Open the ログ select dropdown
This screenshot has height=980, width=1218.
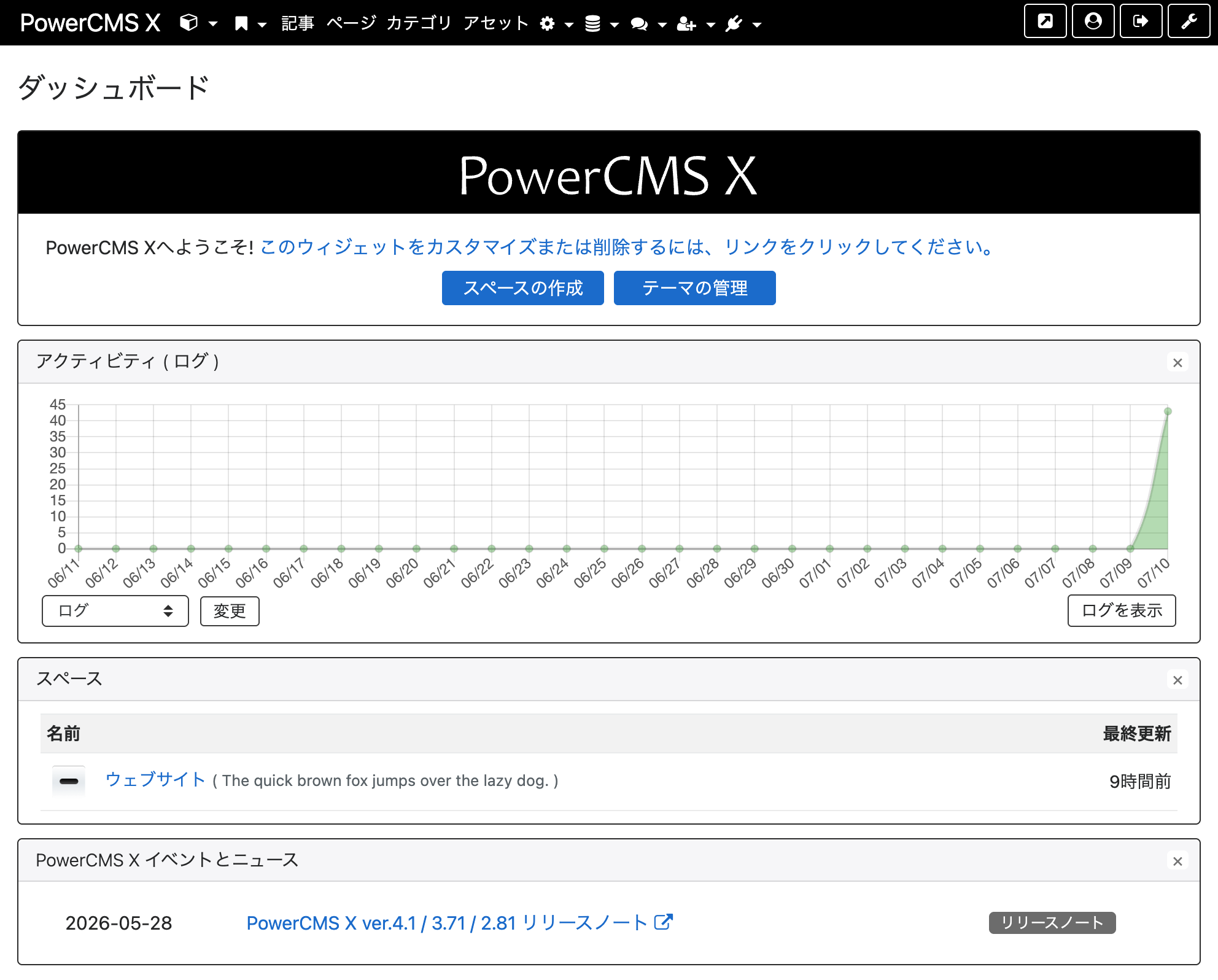click(115, 611)
